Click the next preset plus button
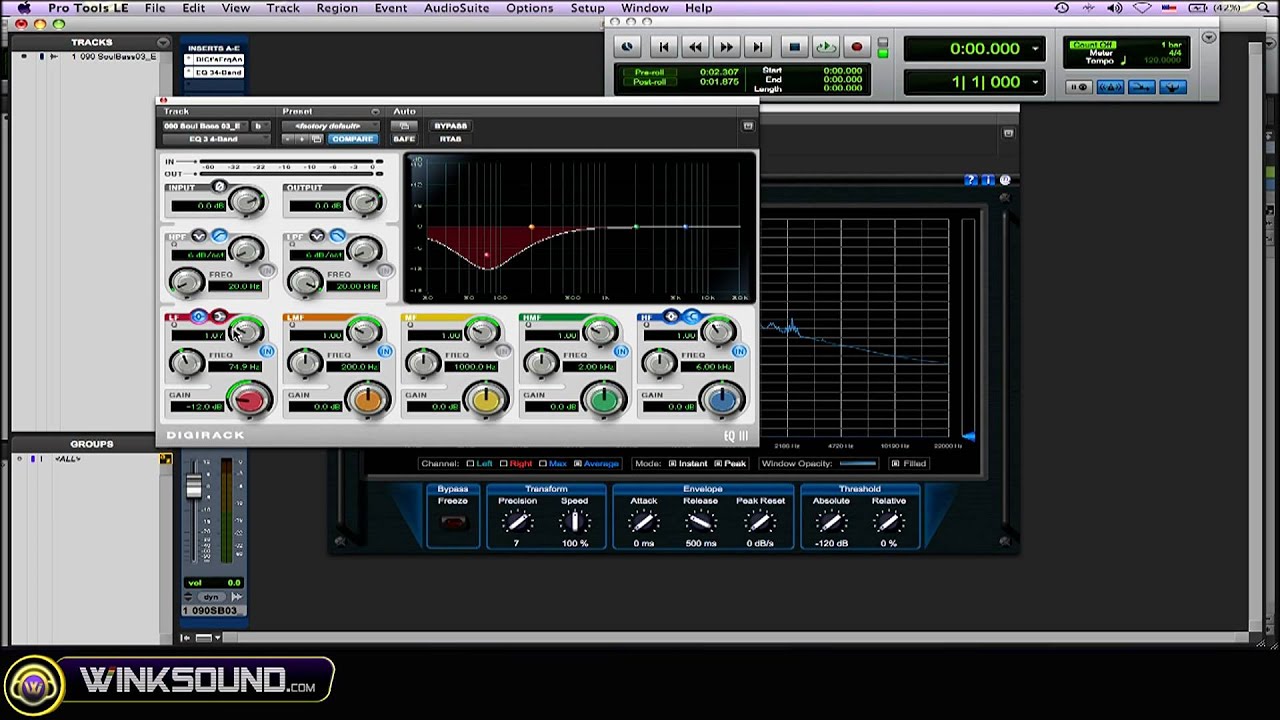Image resolution: width=1280 pixels, height=720 pixels. pos(302,139)
